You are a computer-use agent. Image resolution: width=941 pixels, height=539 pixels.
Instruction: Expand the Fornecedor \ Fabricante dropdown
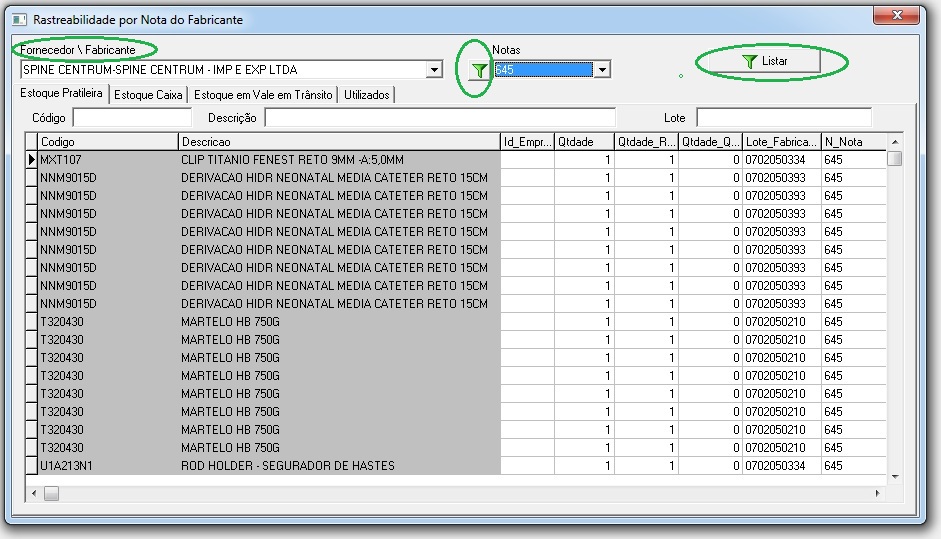point(434,70)
